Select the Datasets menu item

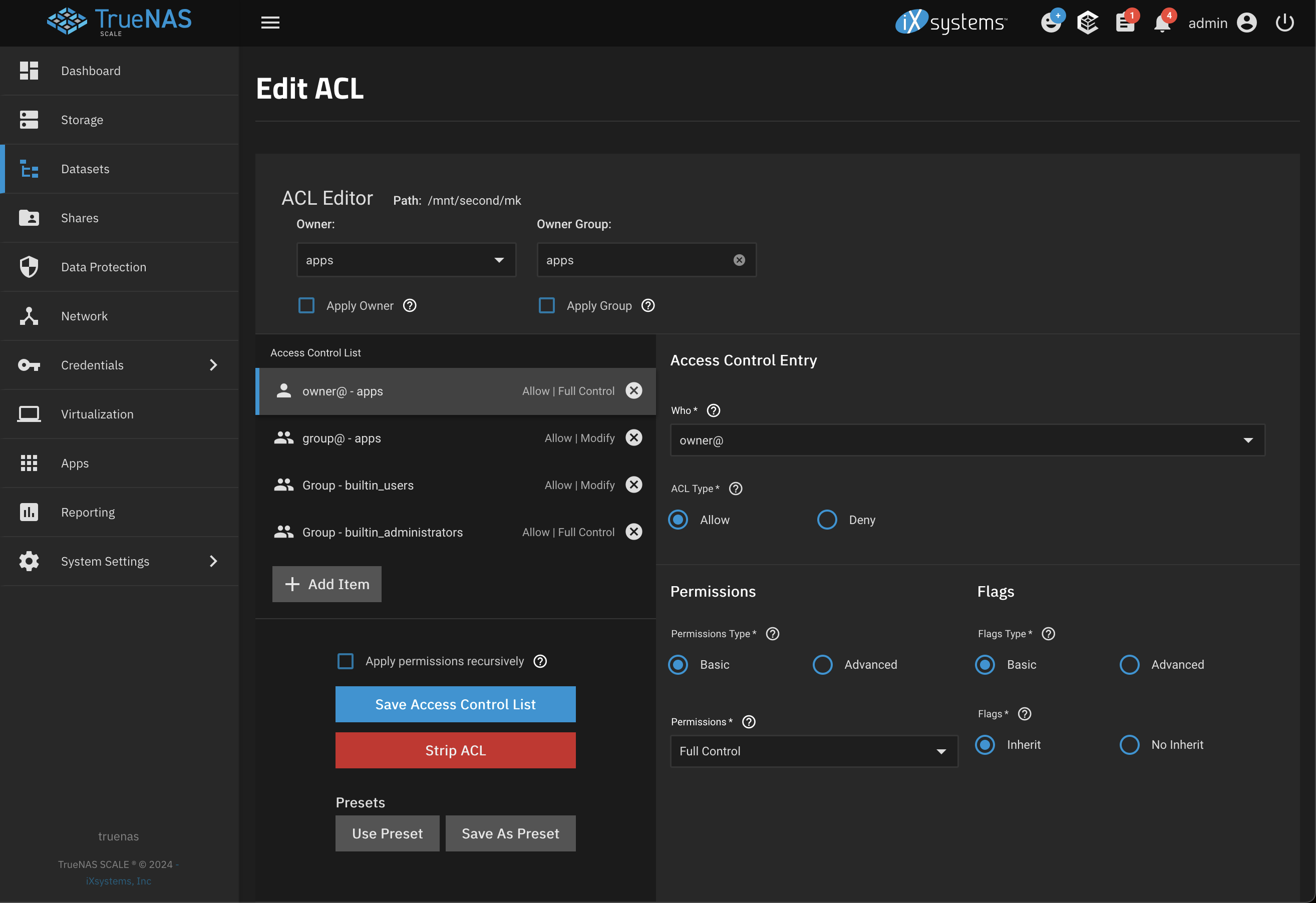pos(85,168)
